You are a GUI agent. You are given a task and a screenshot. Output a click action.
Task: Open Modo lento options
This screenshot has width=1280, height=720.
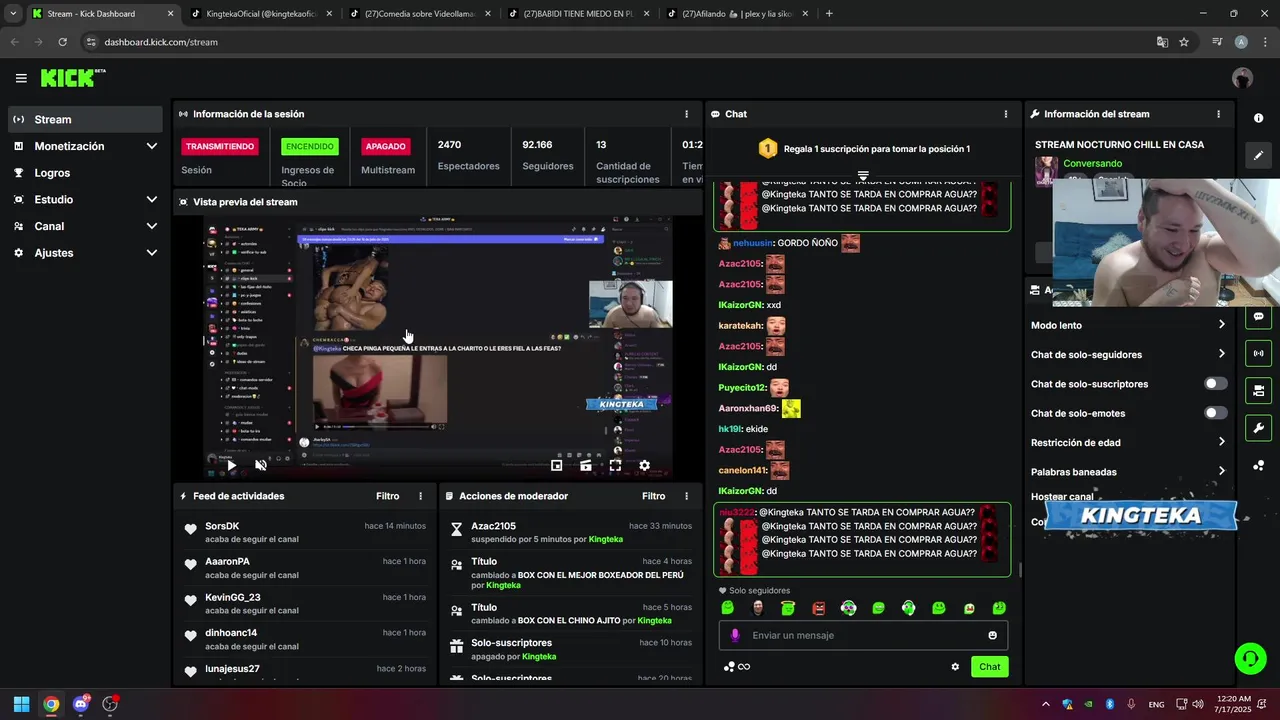tap(1128, 325)
